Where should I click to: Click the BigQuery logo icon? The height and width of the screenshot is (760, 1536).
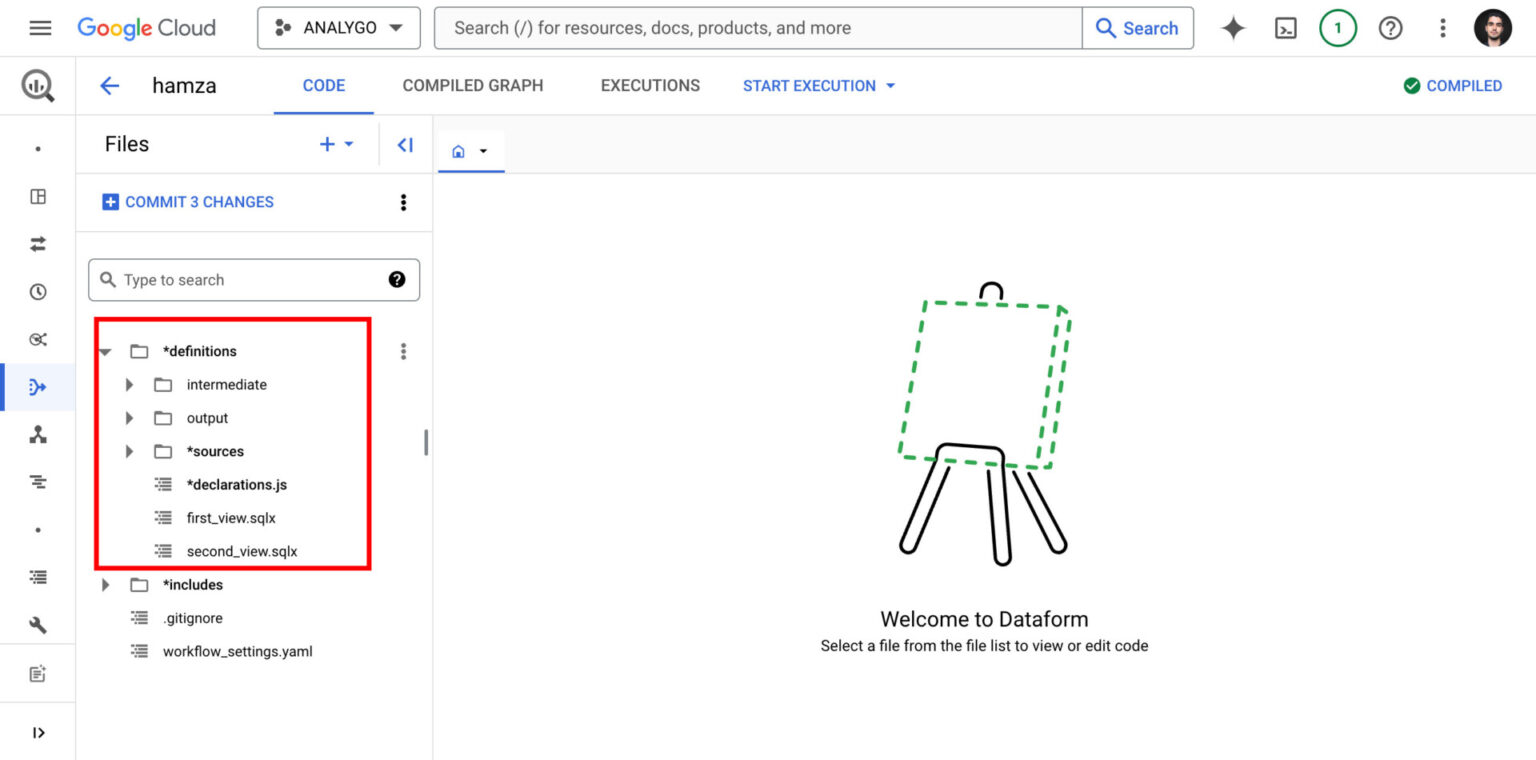(x=38, y=86)
